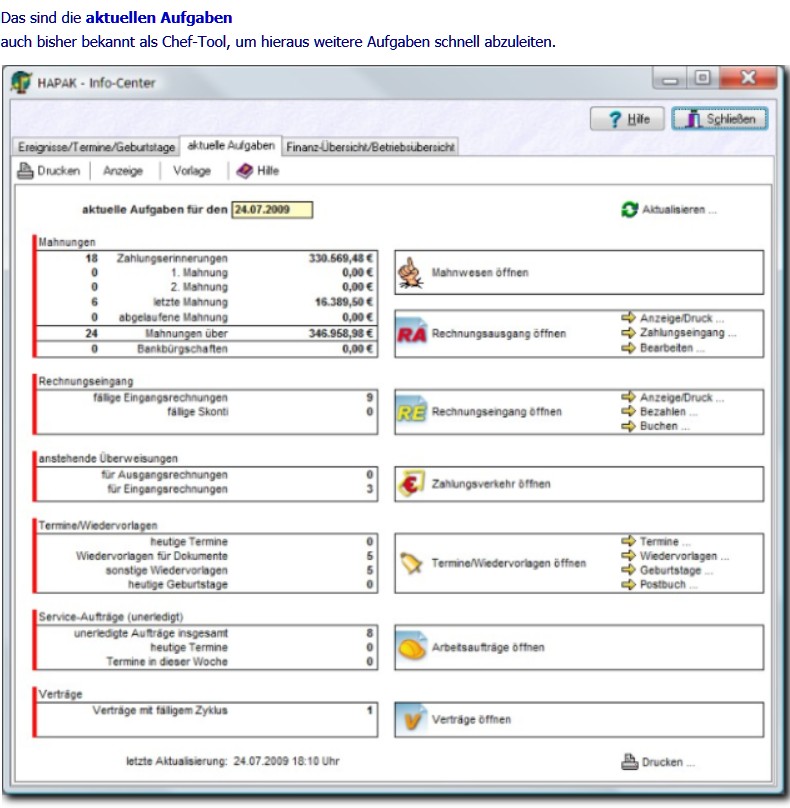Click Drucken in the toolbar
Image resolution: width=790 pixels, height=808 pixels.
point(49,171)
